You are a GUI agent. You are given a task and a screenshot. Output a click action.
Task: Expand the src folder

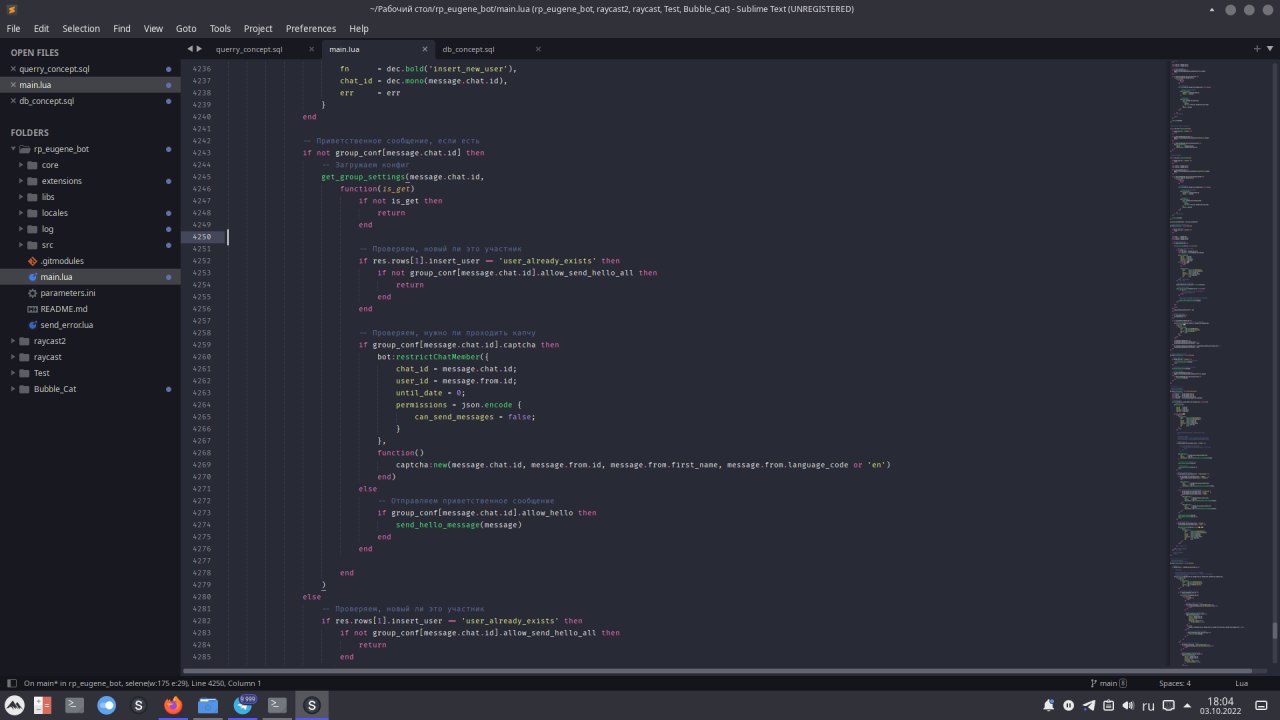pos(21,245)
